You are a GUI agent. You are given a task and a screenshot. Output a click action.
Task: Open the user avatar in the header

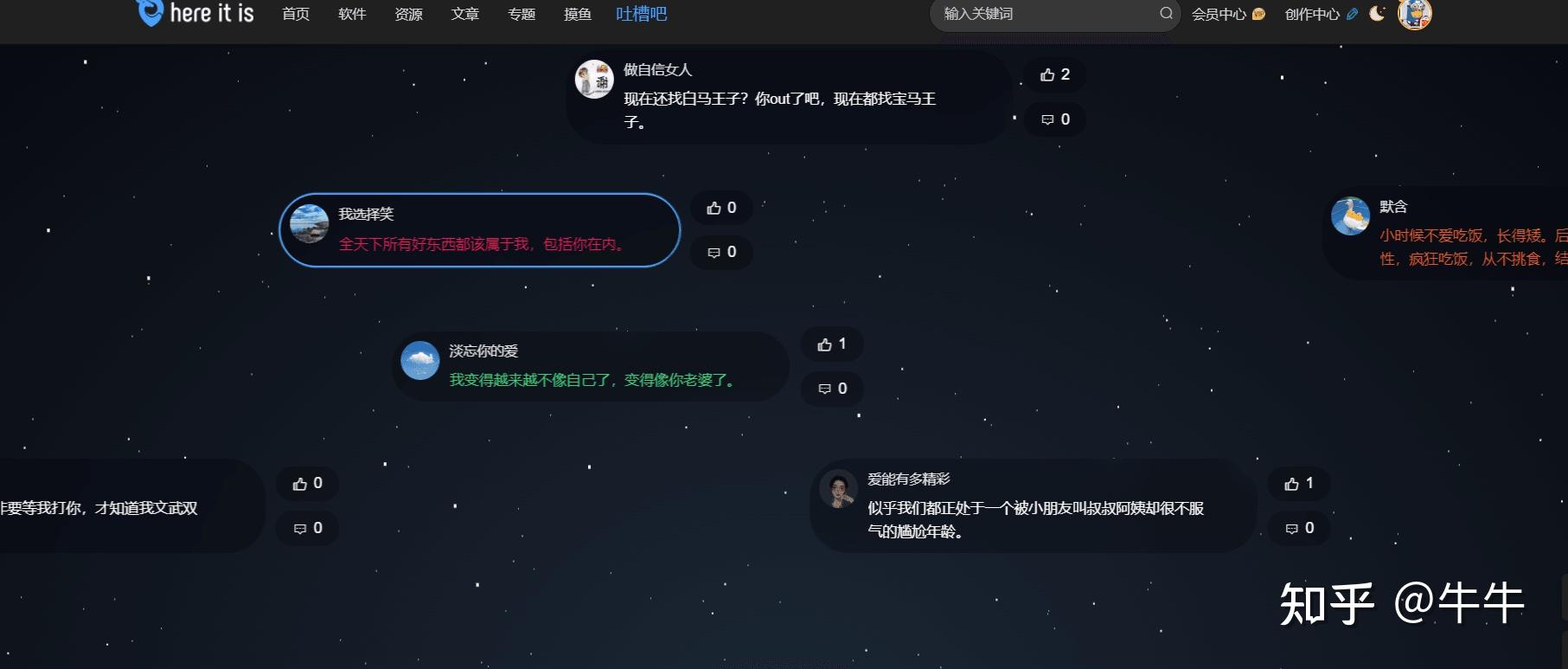coord(1415,13)
